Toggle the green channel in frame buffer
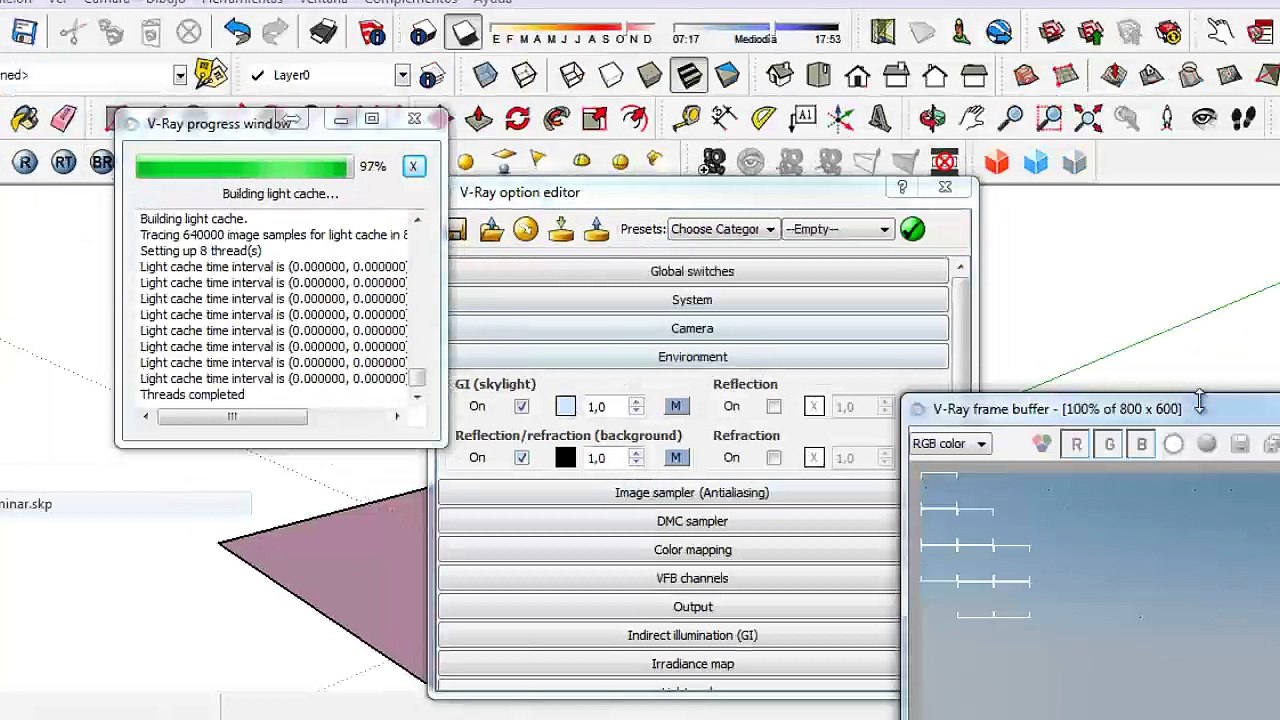1280x720 pixels. 1109,444
